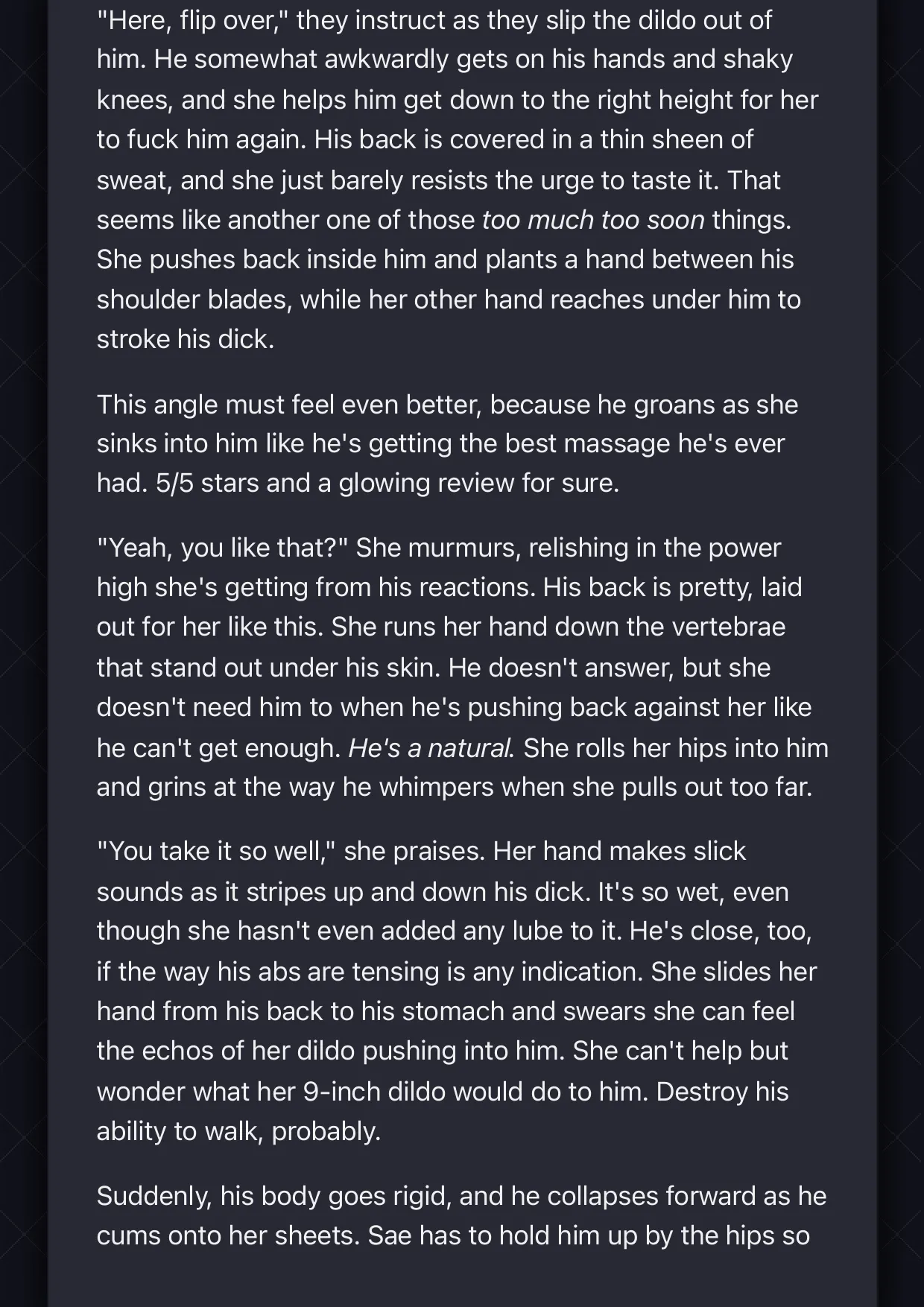Screen dimensions: 924x1307
Task: Click the dark patterned margin right of text
Action: 900,653
